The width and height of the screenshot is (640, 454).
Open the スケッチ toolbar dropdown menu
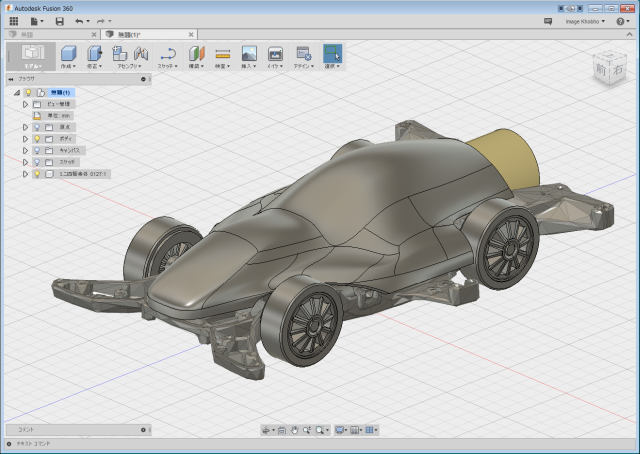click(x=167, y=66)
